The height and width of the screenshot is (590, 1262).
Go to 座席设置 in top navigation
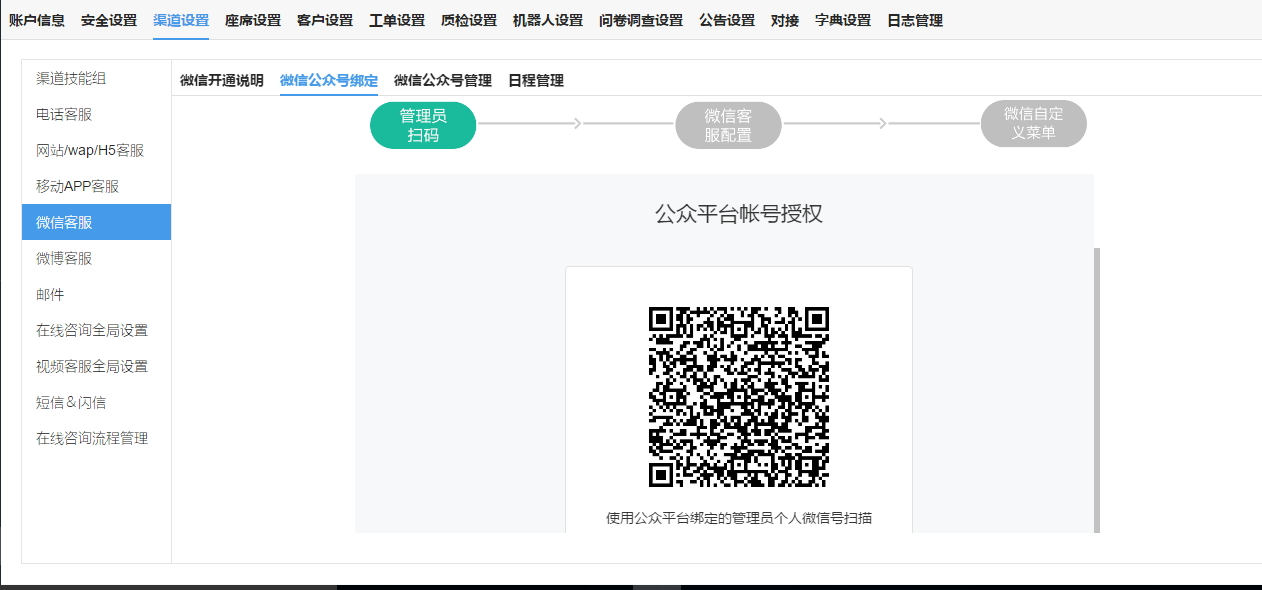coord(253,20)
